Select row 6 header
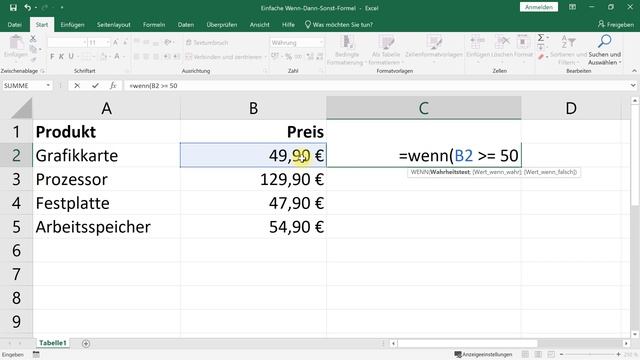The image size is (640, 360). click(16, 250)
